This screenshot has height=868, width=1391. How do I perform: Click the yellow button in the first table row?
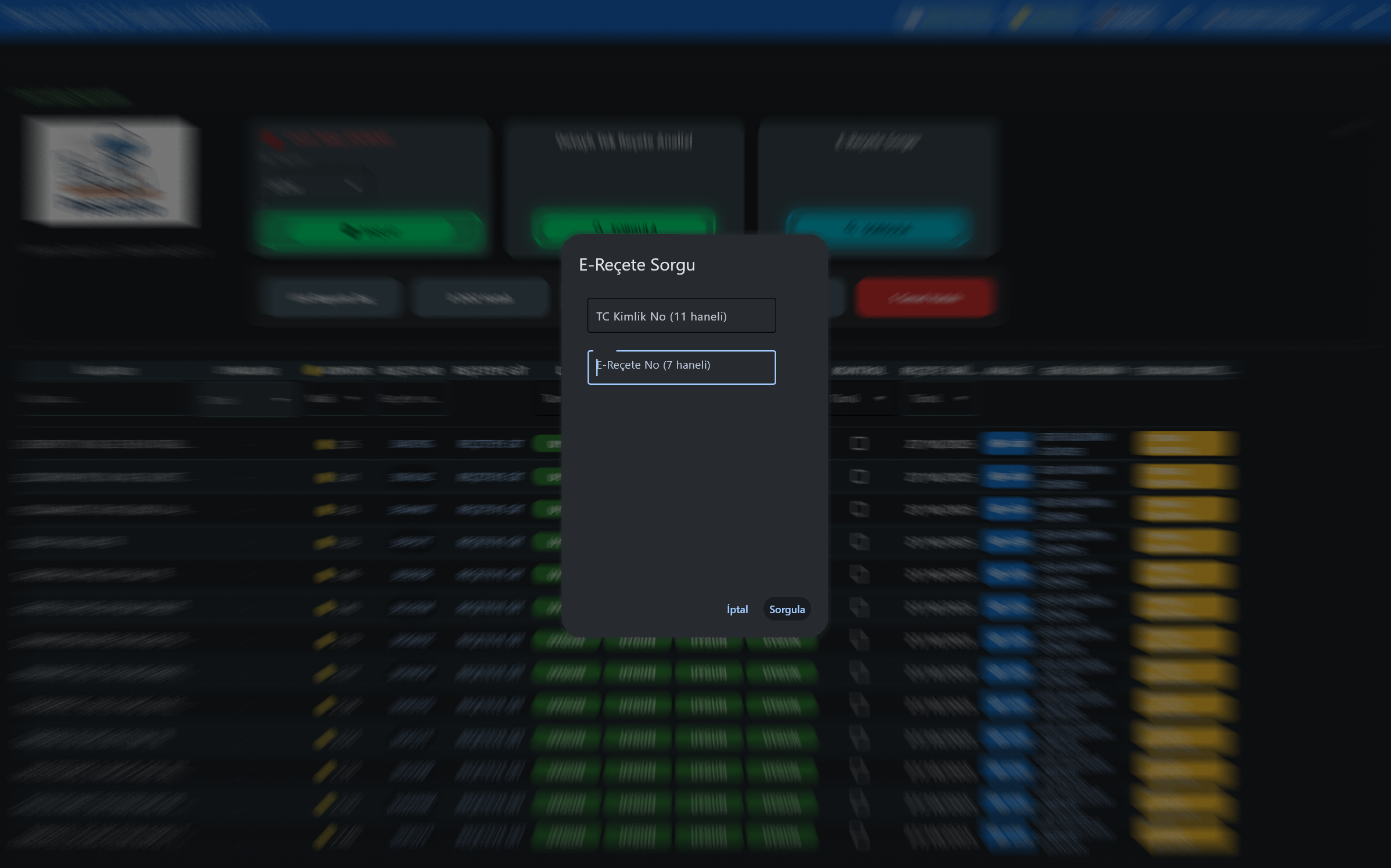coord(1184,444)
